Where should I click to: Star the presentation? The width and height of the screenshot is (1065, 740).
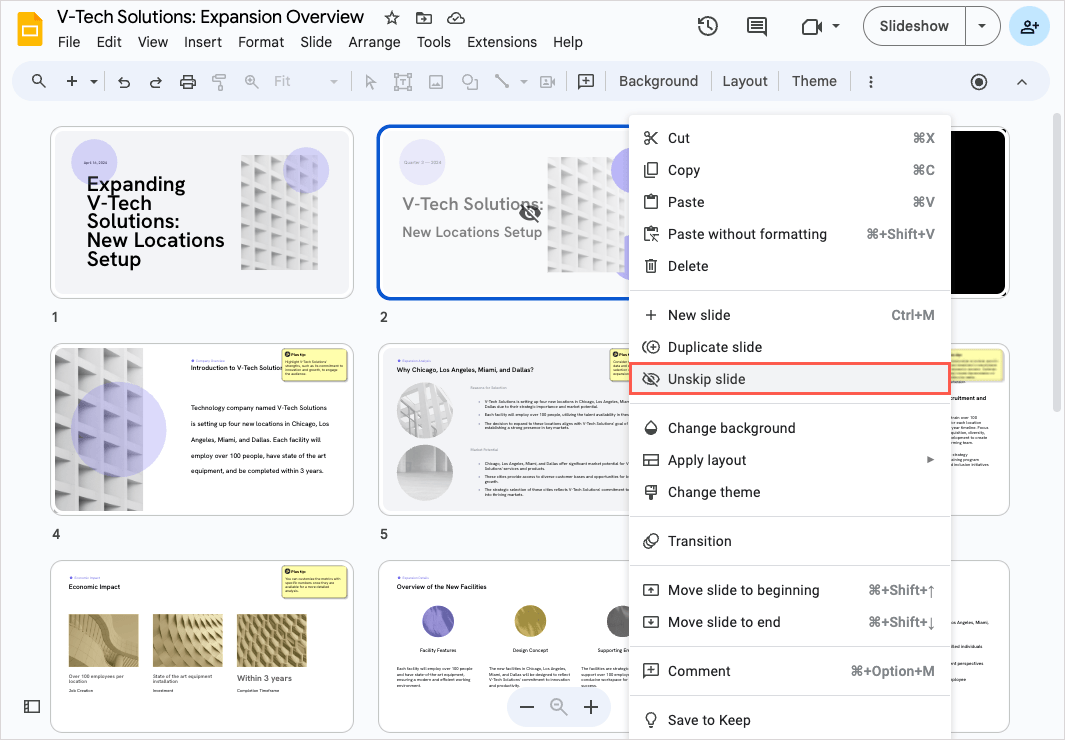click(392, 18)
